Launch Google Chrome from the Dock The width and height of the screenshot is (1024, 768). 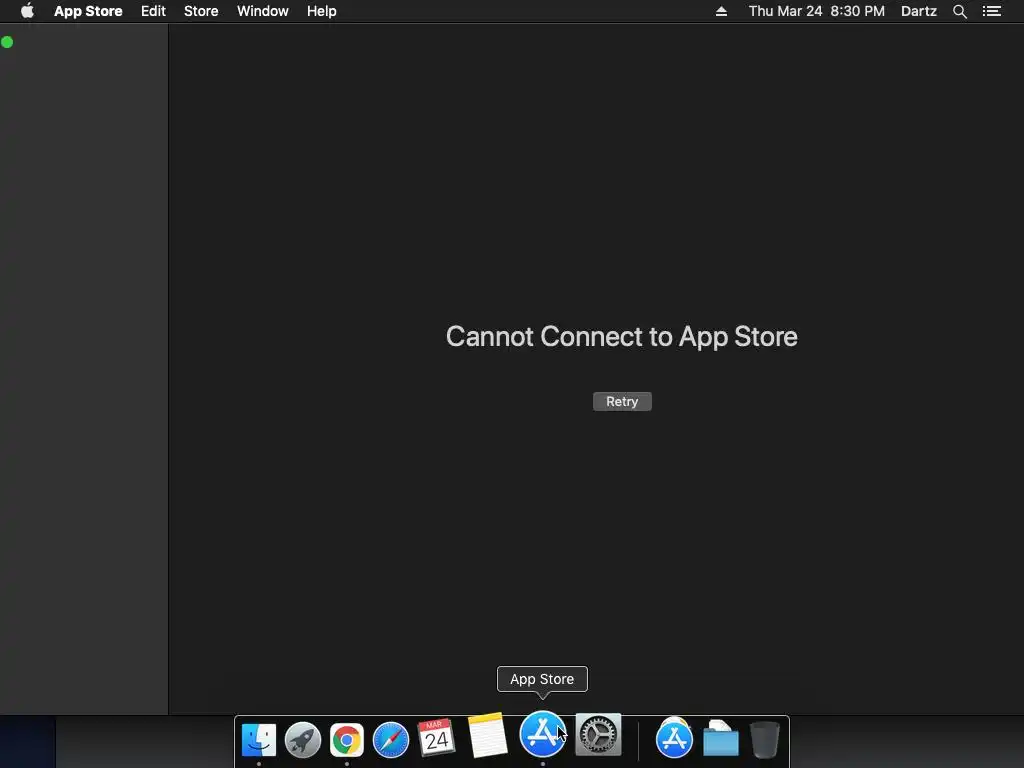(x=347, y=740)
